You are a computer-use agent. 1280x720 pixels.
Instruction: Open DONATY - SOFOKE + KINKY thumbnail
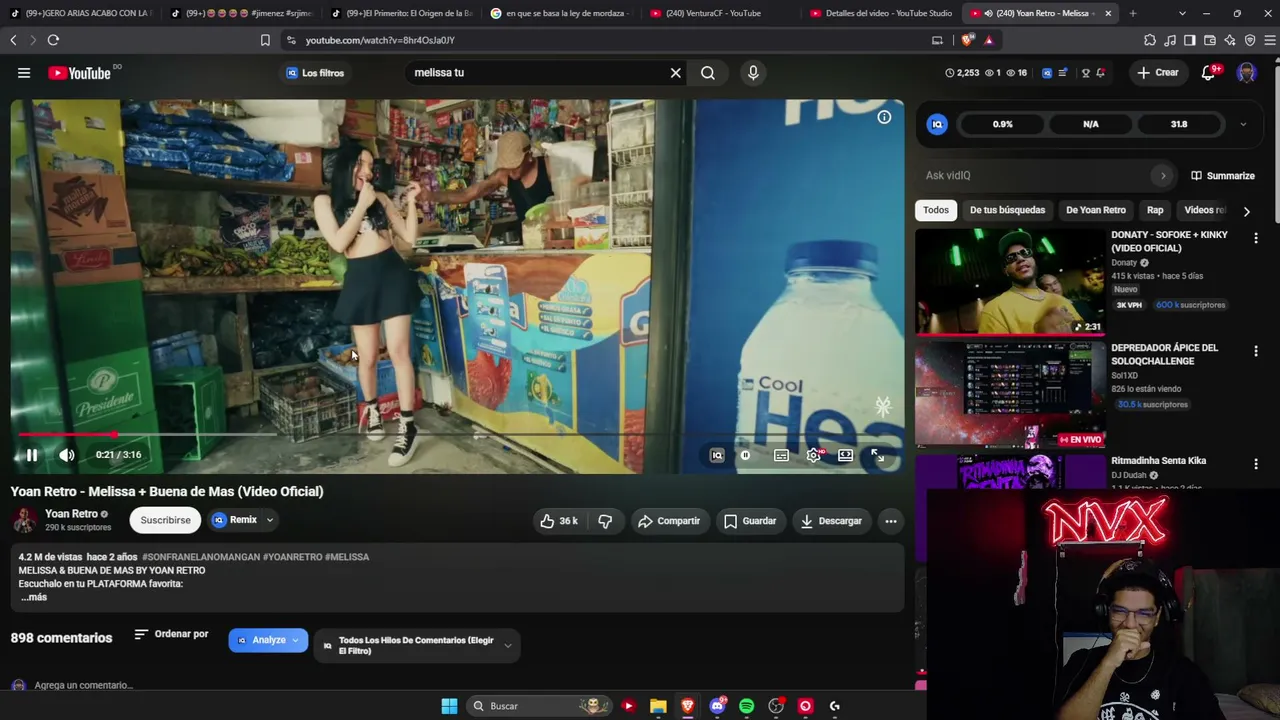[x=1010, y=281]
